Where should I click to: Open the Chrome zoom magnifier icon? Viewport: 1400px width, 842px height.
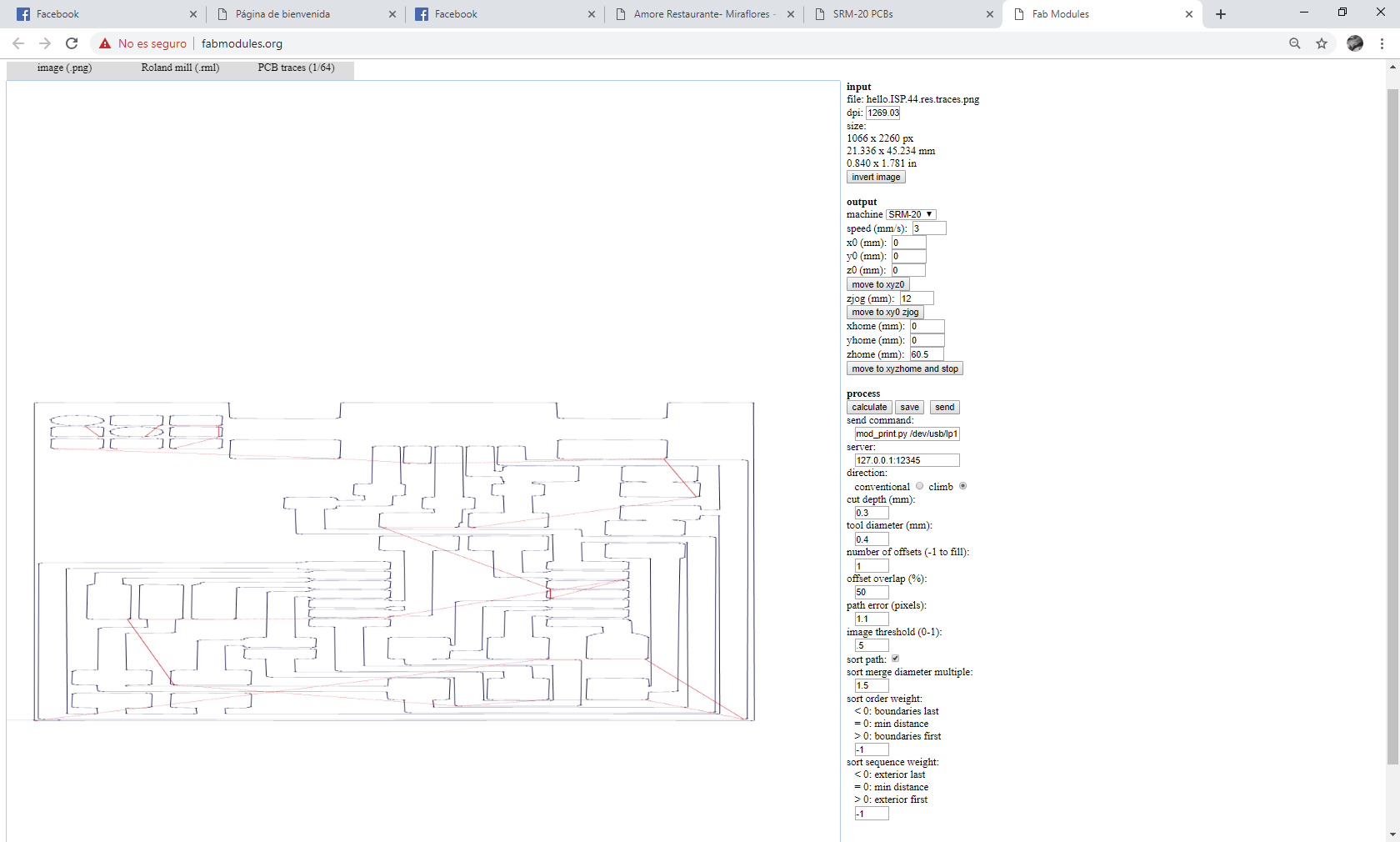[1295, 43]
